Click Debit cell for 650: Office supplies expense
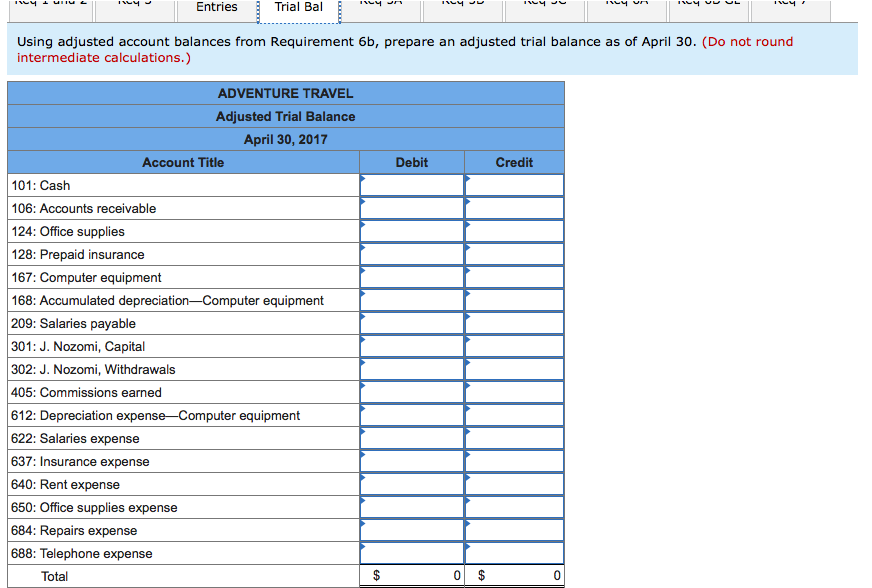 [412, 507]
